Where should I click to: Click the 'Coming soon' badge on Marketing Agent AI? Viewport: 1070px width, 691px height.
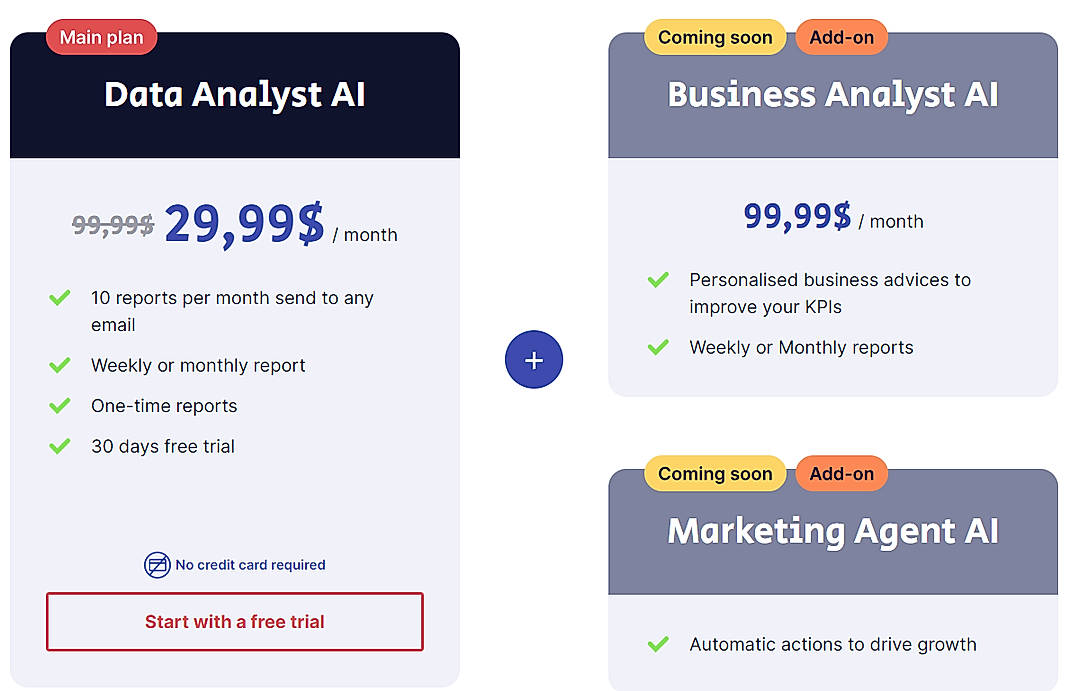pos(714,473)
